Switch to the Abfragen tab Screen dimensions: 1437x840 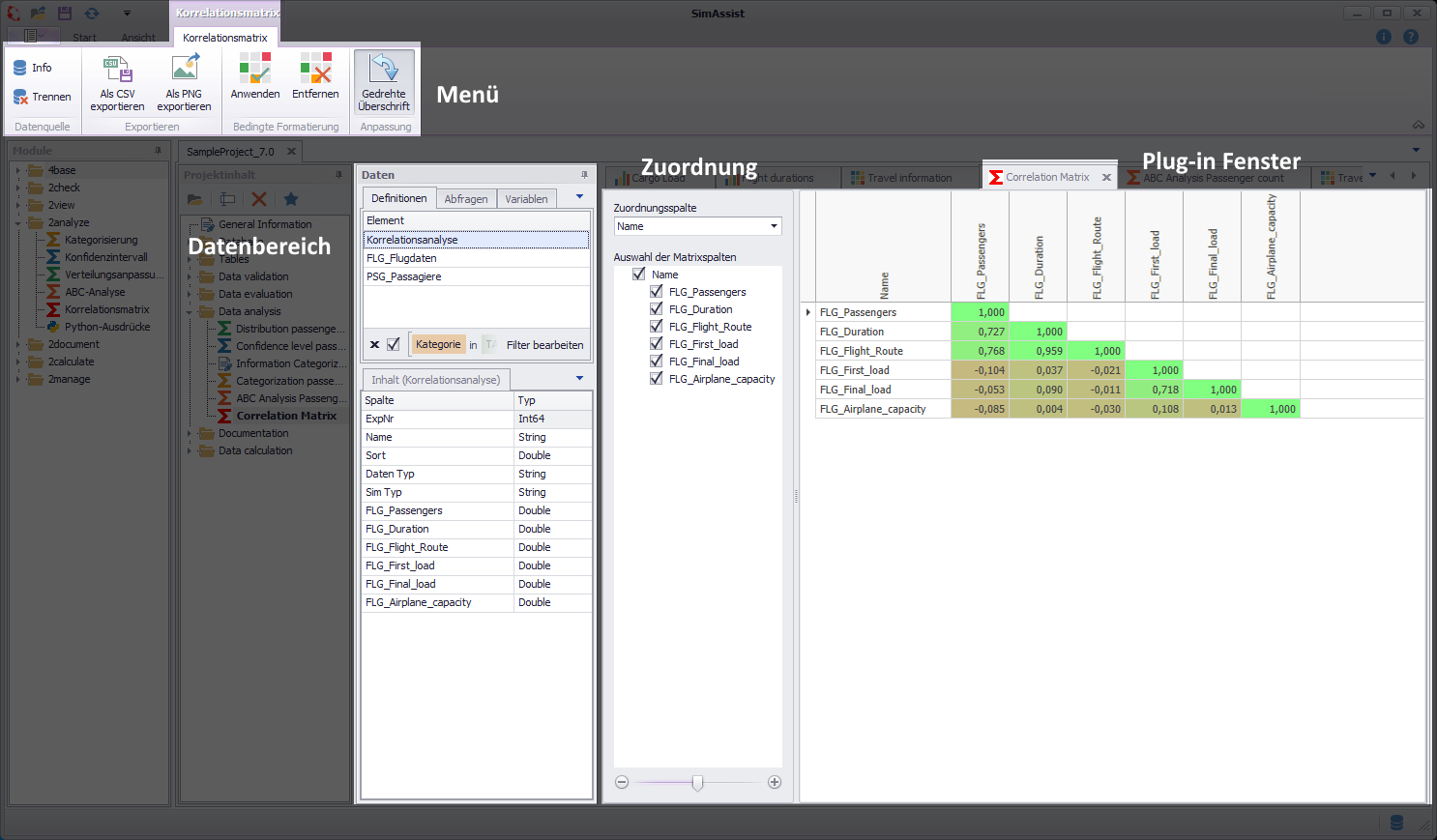click(466, 198)
